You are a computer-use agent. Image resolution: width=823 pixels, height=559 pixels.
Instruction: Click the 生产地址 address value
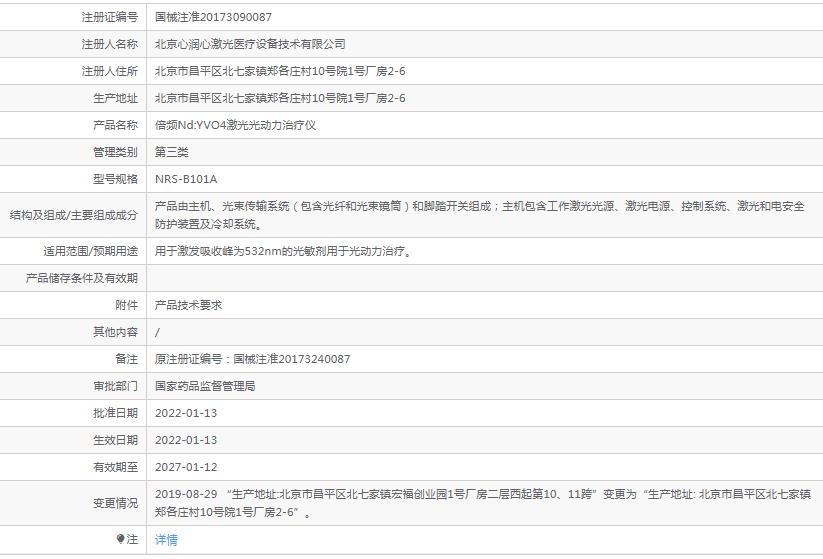(x=280, y=98)
